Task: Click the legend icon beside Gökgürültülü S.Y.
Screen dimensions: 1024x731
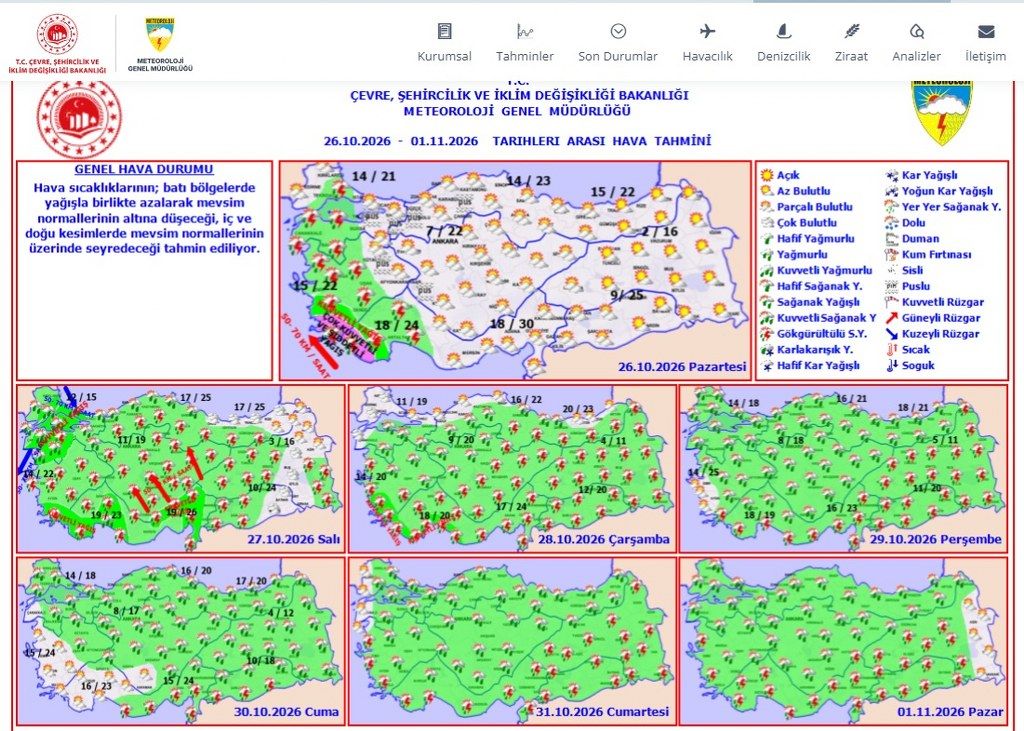Action: pyautogui.click(x=767, y=334)
